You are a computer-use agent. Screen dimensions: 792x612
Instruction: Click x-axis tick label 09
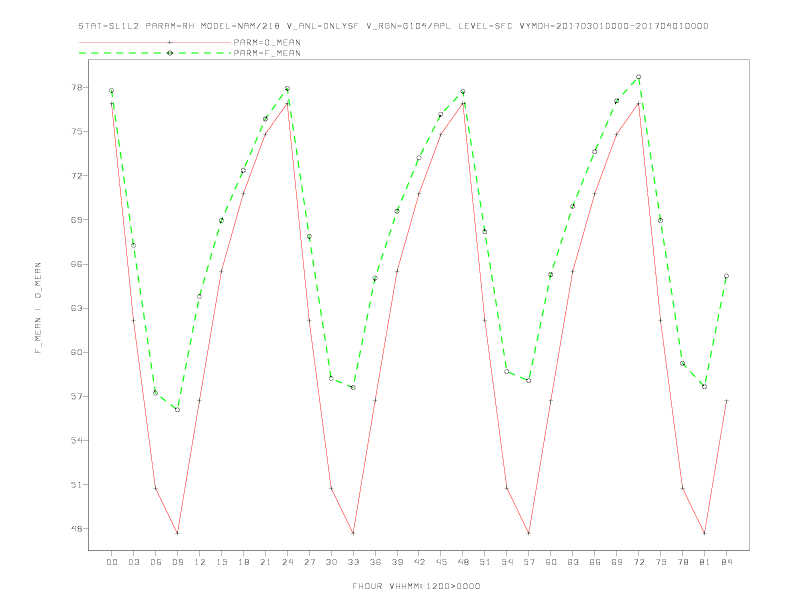click(x=177, y=562)
